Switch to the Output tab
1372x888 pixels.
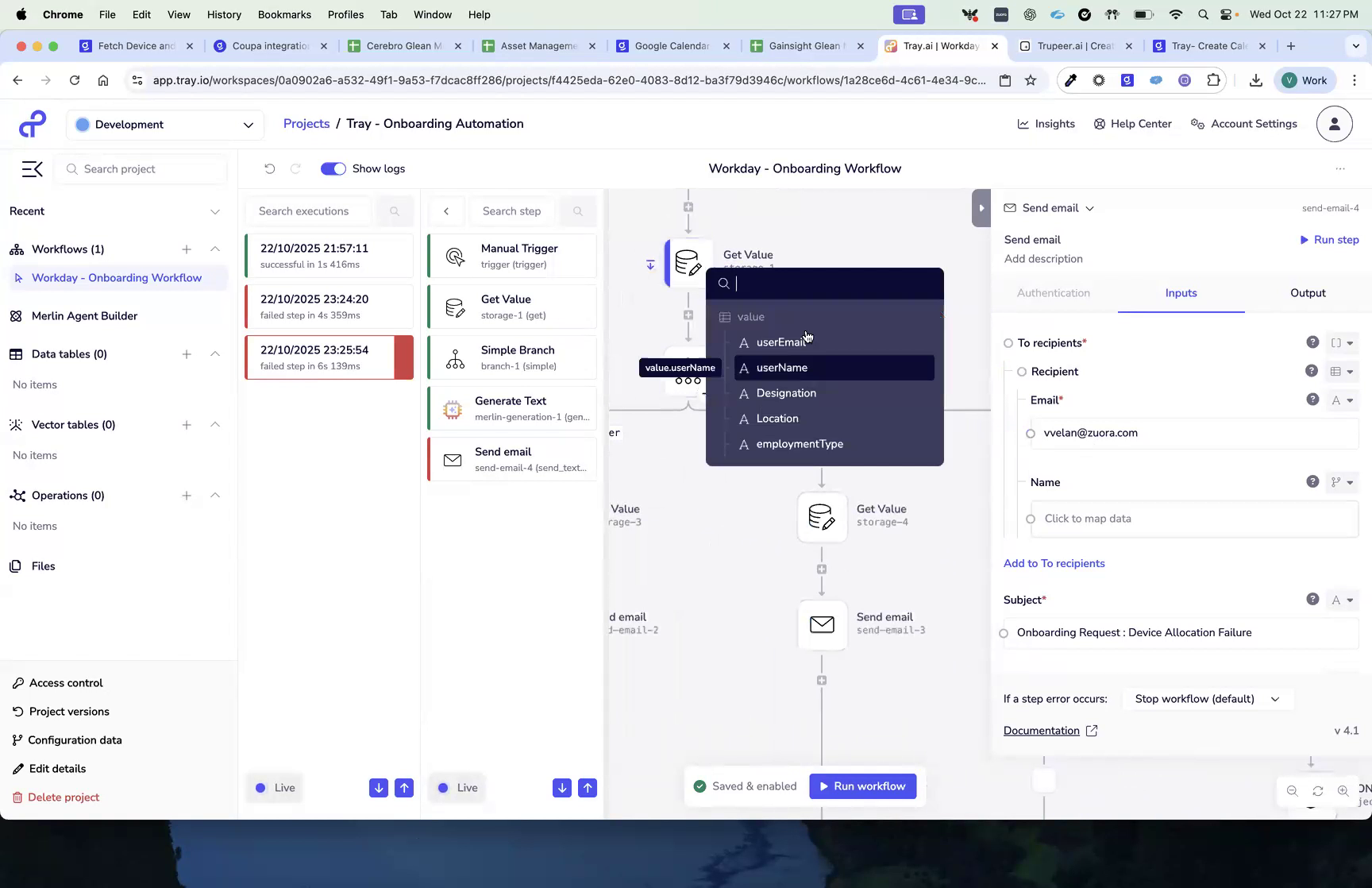pos(1307,293)
